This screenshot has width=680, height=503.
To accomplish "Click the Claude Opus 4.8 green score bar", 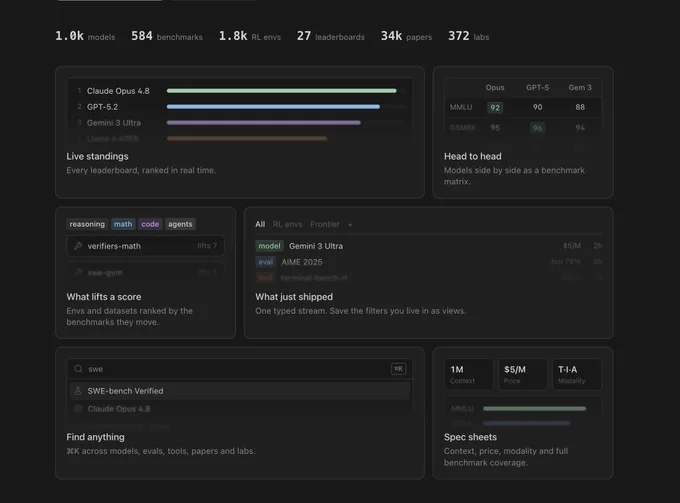I will (x=281, y=91).
